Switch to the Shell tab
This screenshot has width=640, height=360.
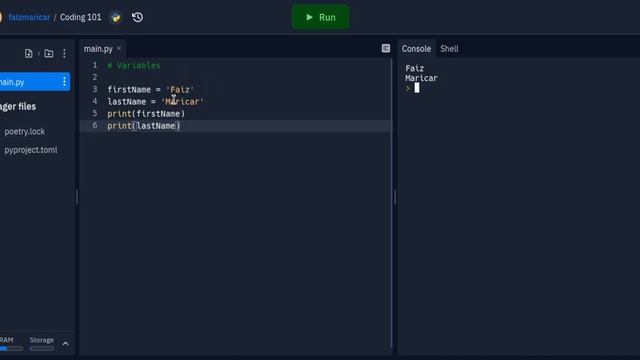[449, 49]
